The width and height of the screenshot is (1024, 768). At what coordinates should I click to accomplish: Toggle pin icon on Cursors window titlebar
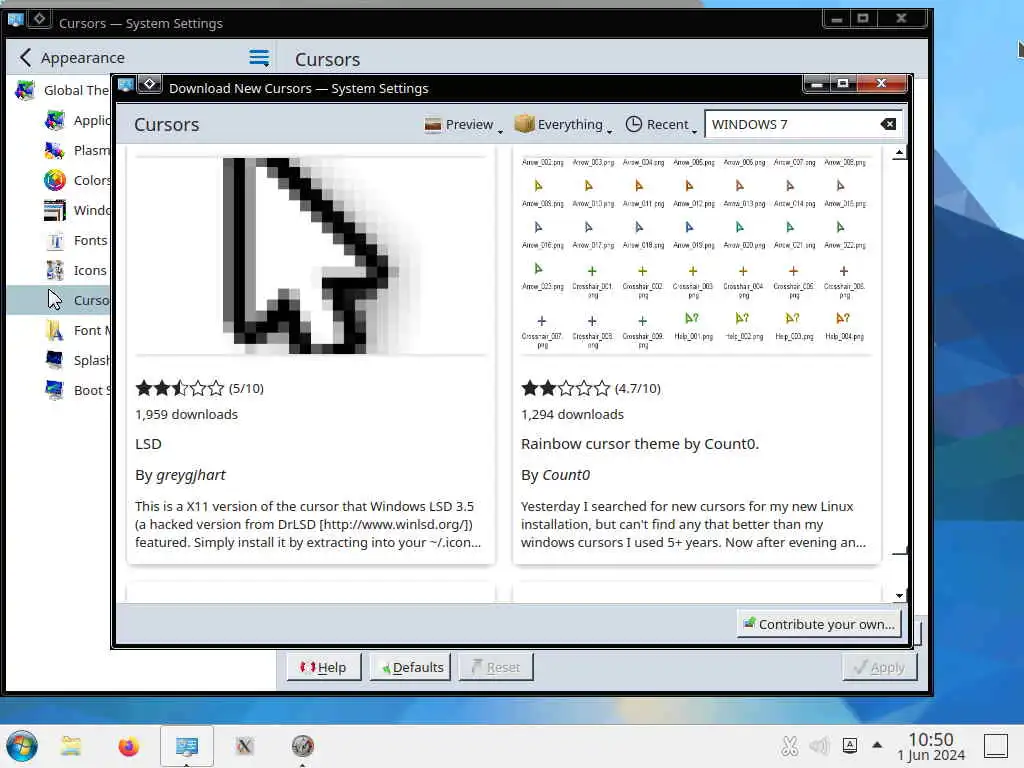coord(39,19)
